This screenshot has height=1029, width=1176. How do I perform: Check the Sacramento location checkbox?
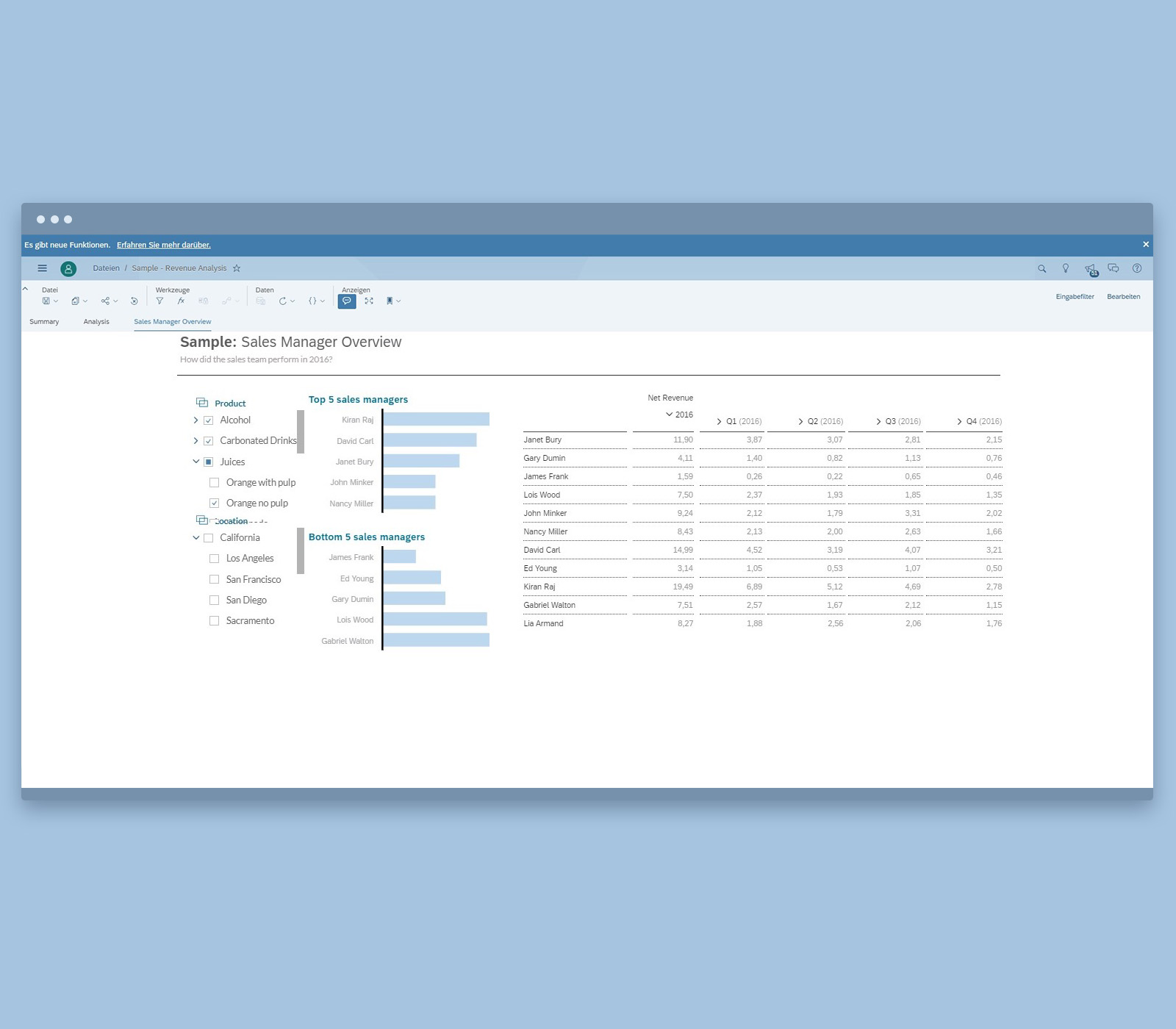click(215, 621)
